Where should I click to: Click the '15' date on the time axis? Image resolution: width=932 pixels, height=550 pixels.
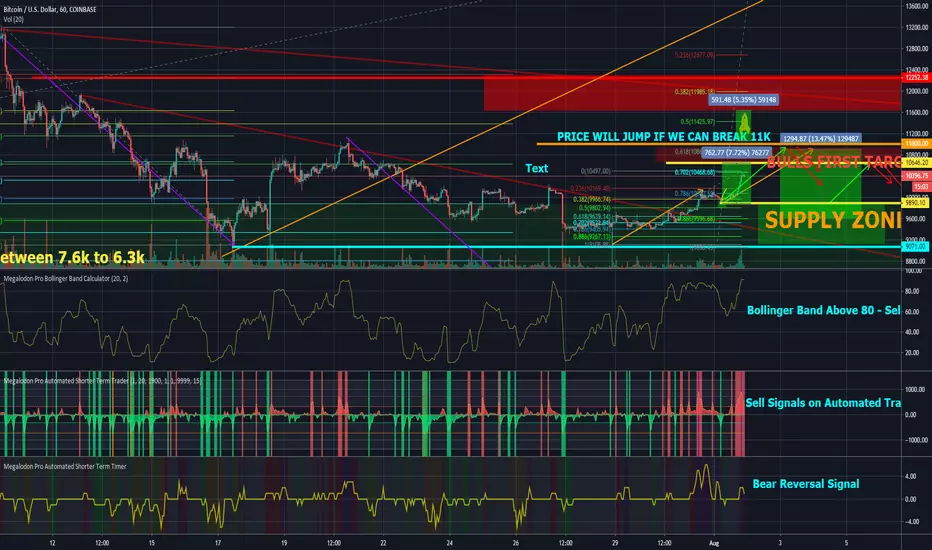click(152, 543)
